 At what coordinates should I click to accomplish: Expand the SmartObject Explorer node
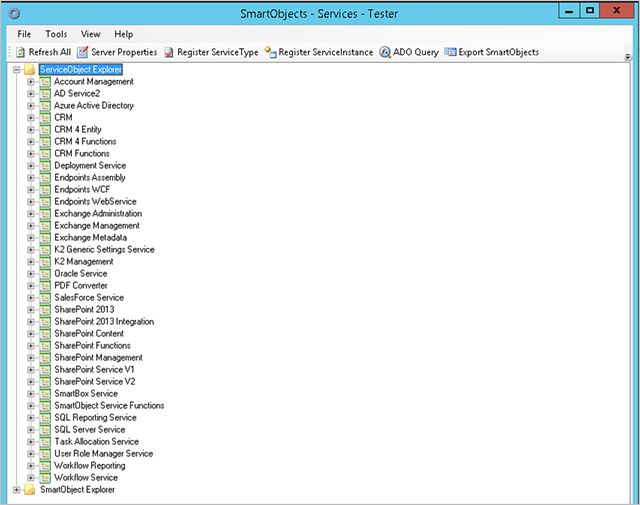16,489
